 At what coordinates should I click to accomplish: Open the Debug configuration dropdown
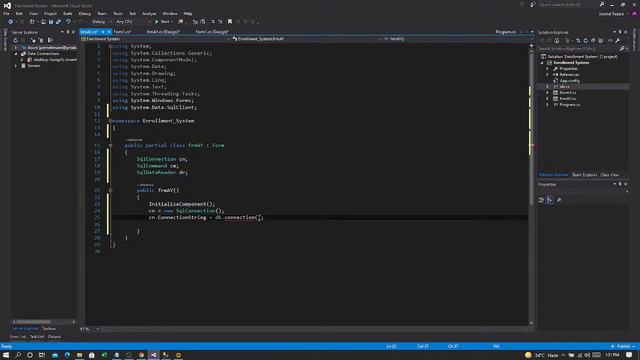pyautogui.click(x=101, y=22)
